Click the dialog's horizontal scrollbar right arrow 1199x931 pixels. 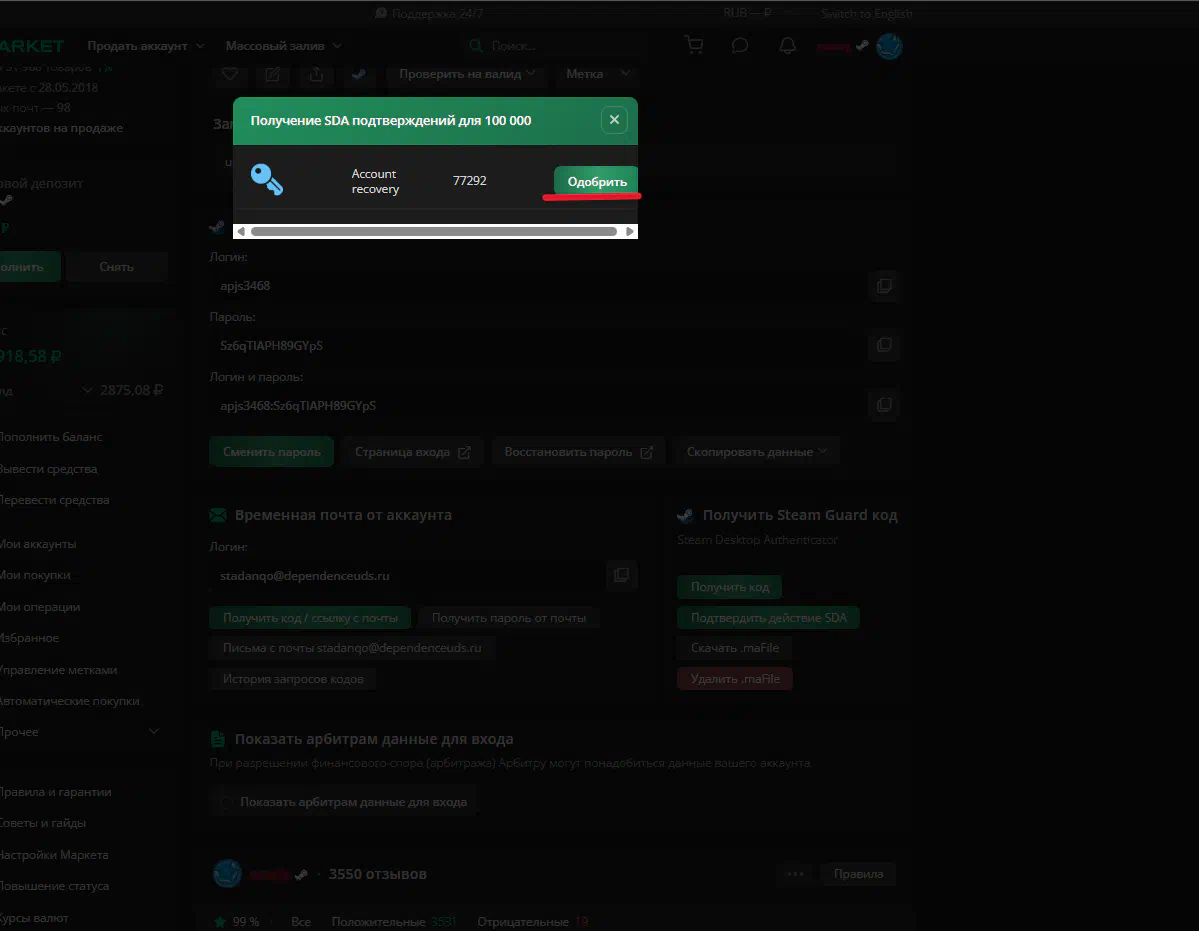click(x=629, y=231)
